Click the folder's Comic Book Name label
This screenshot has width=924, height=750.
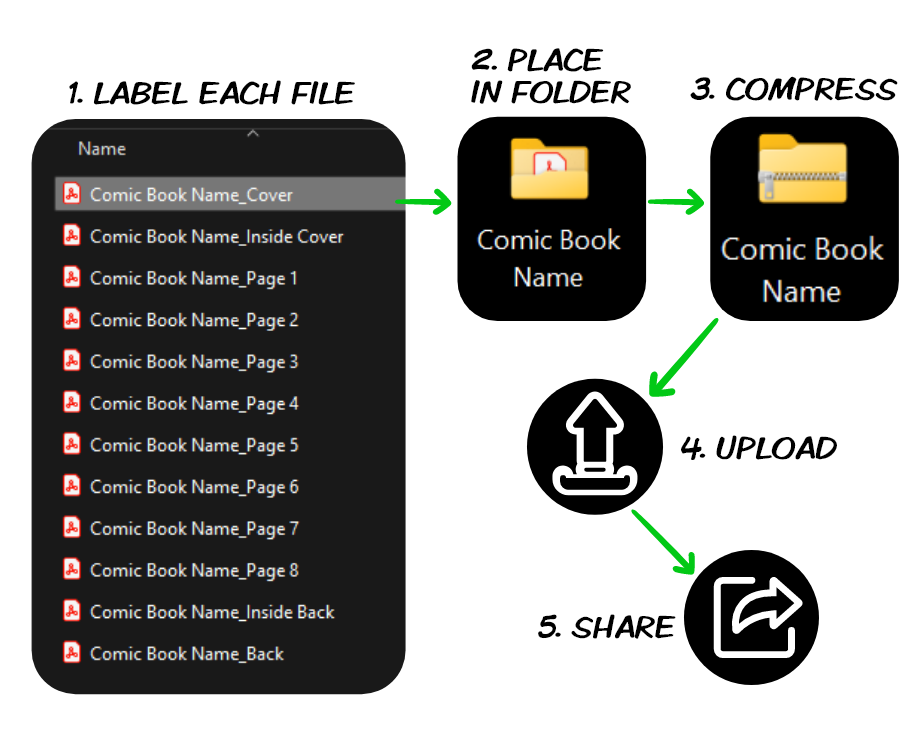[x=549, y=258]
